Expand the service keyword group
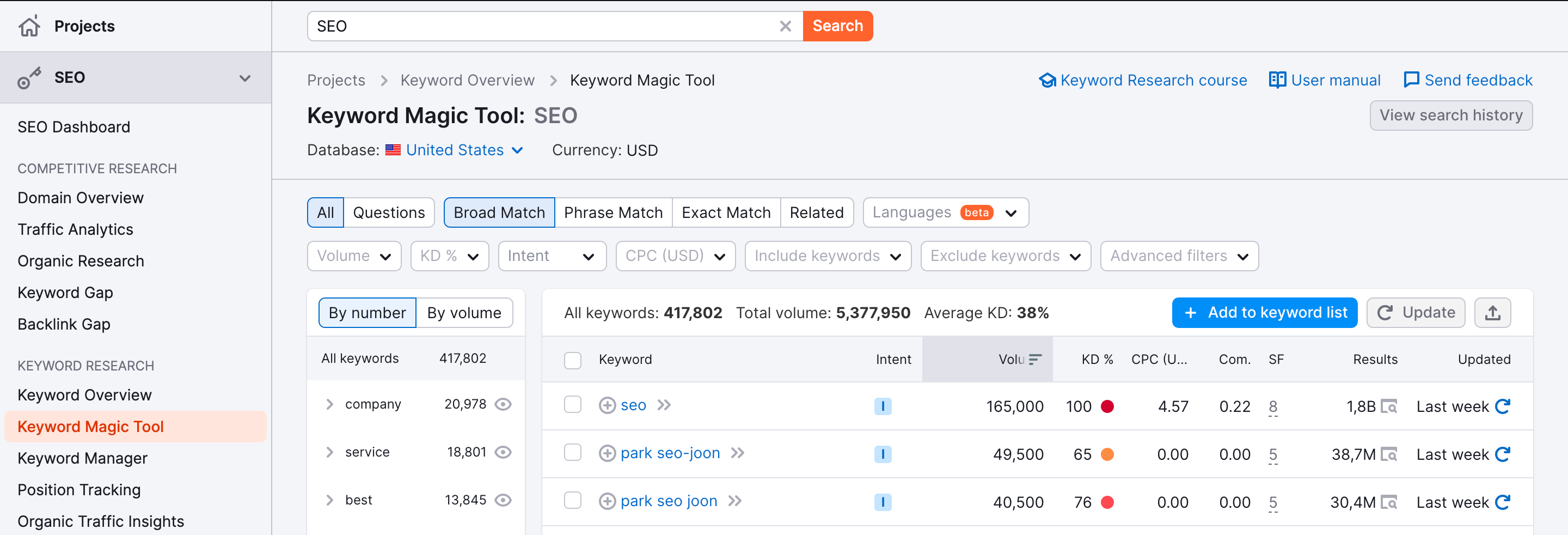Image resolution: width=1568 pixels, height=535 pixels. (x=329, y=452)
